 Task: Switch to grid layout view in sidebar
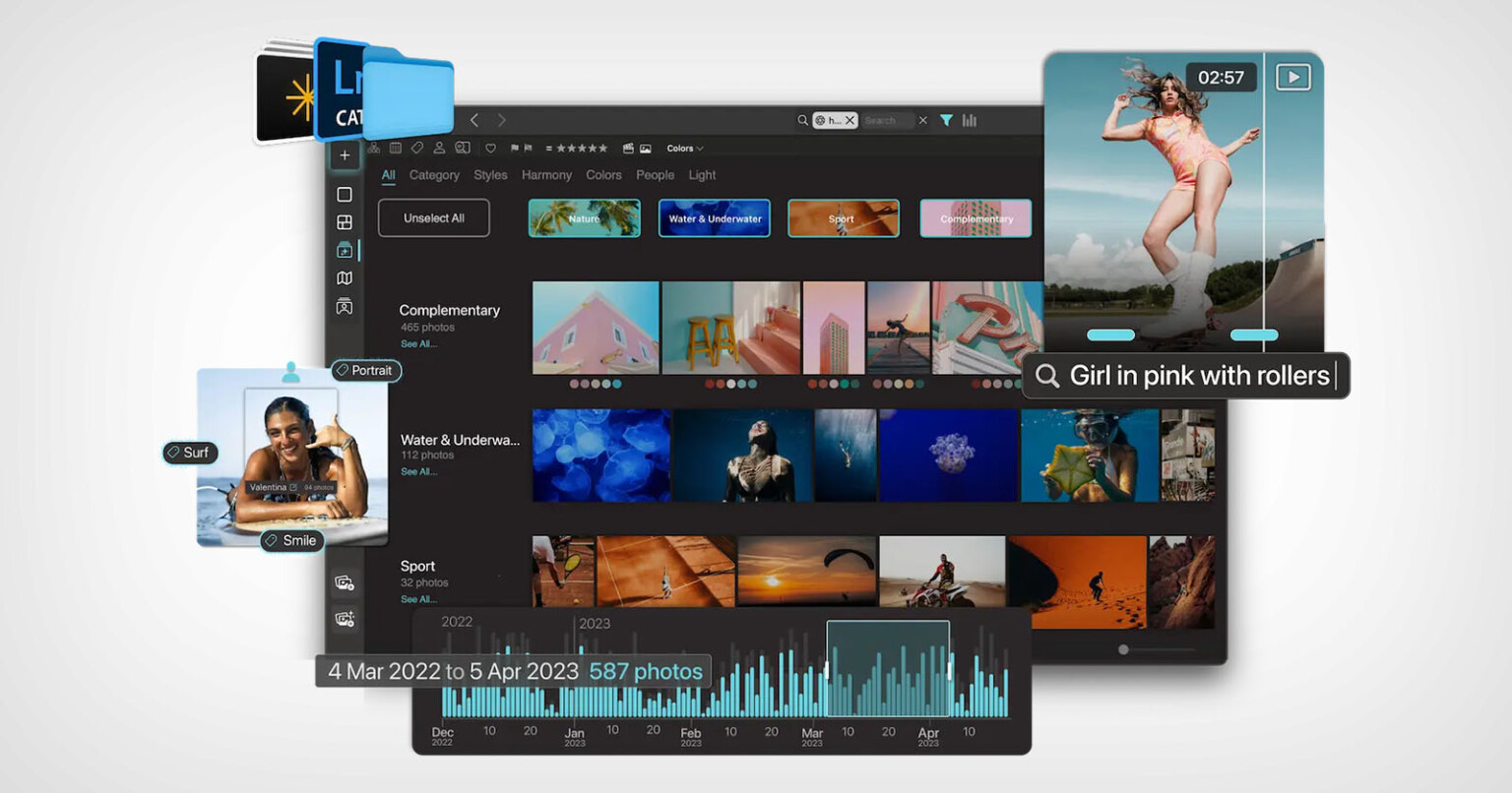(345, 222)
